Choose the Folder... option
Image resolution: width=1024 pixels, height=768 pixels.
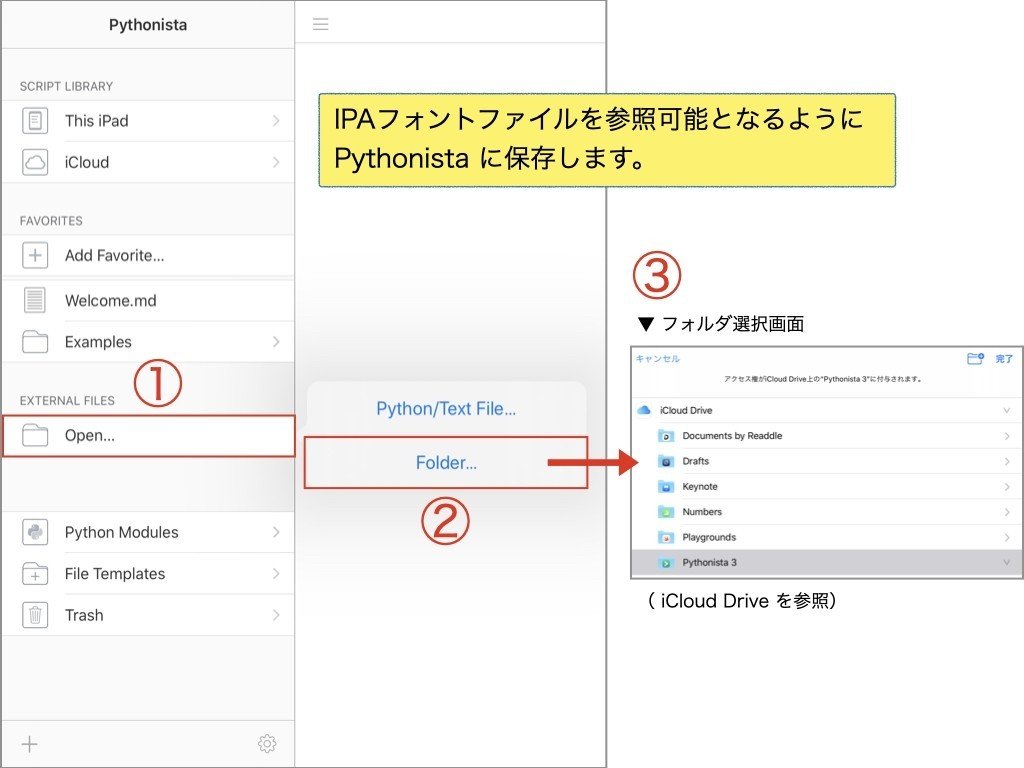click(x=445, y=462)
